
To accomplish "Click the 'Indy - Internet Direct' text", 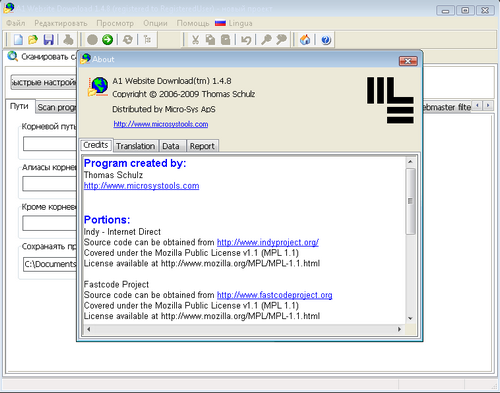I will click(x=122, y=232).
